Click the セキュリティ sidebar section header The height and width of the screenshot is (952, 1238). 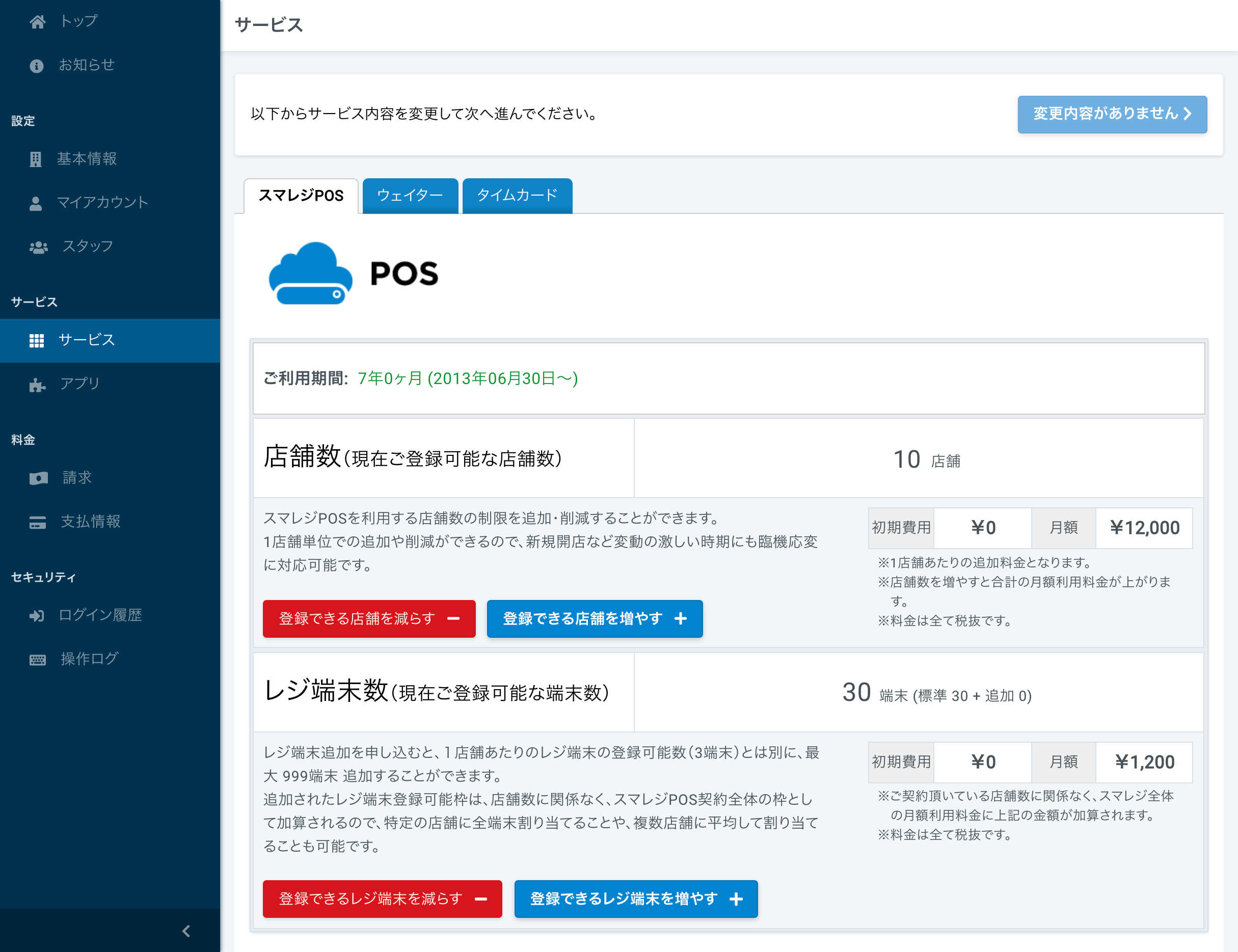[x=44, y=577]
